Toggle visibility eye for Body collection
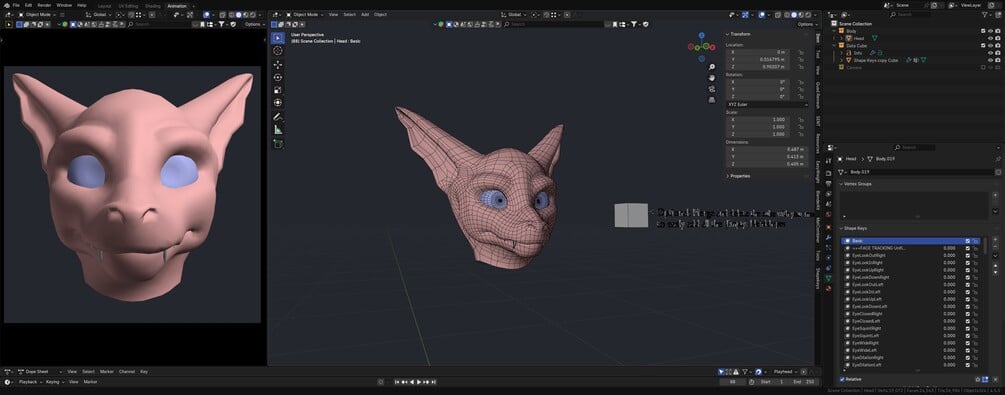1005x395 pixels. (990, 31)
